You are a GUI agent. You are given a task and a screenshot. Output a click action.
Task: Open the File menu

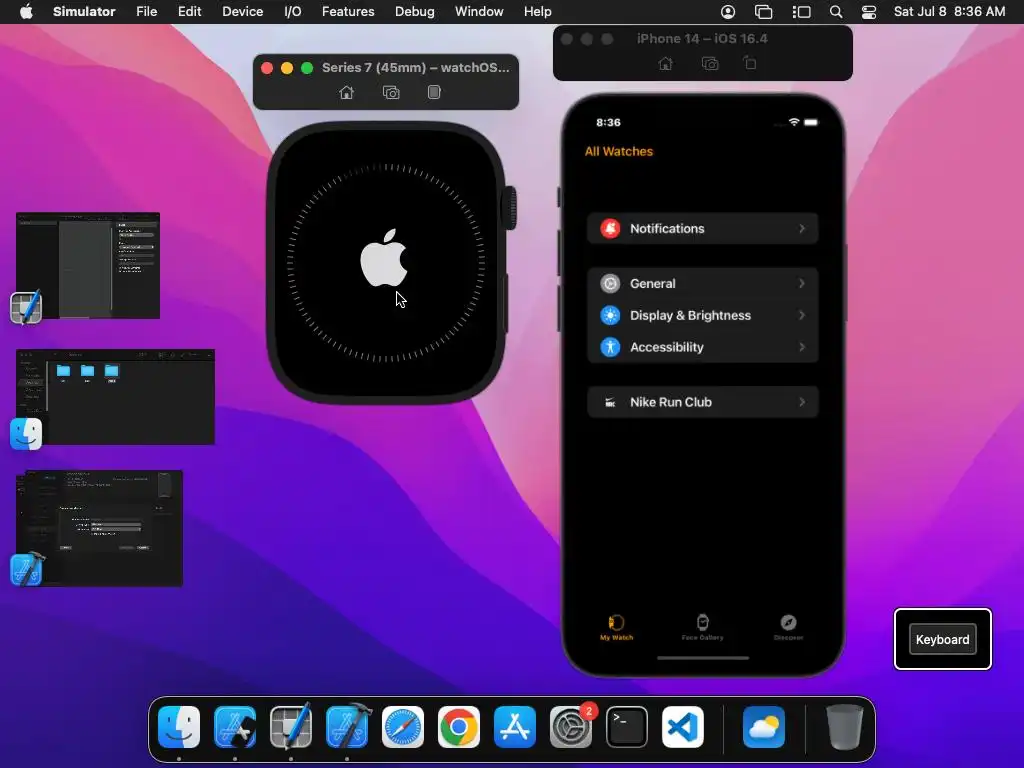146,12
